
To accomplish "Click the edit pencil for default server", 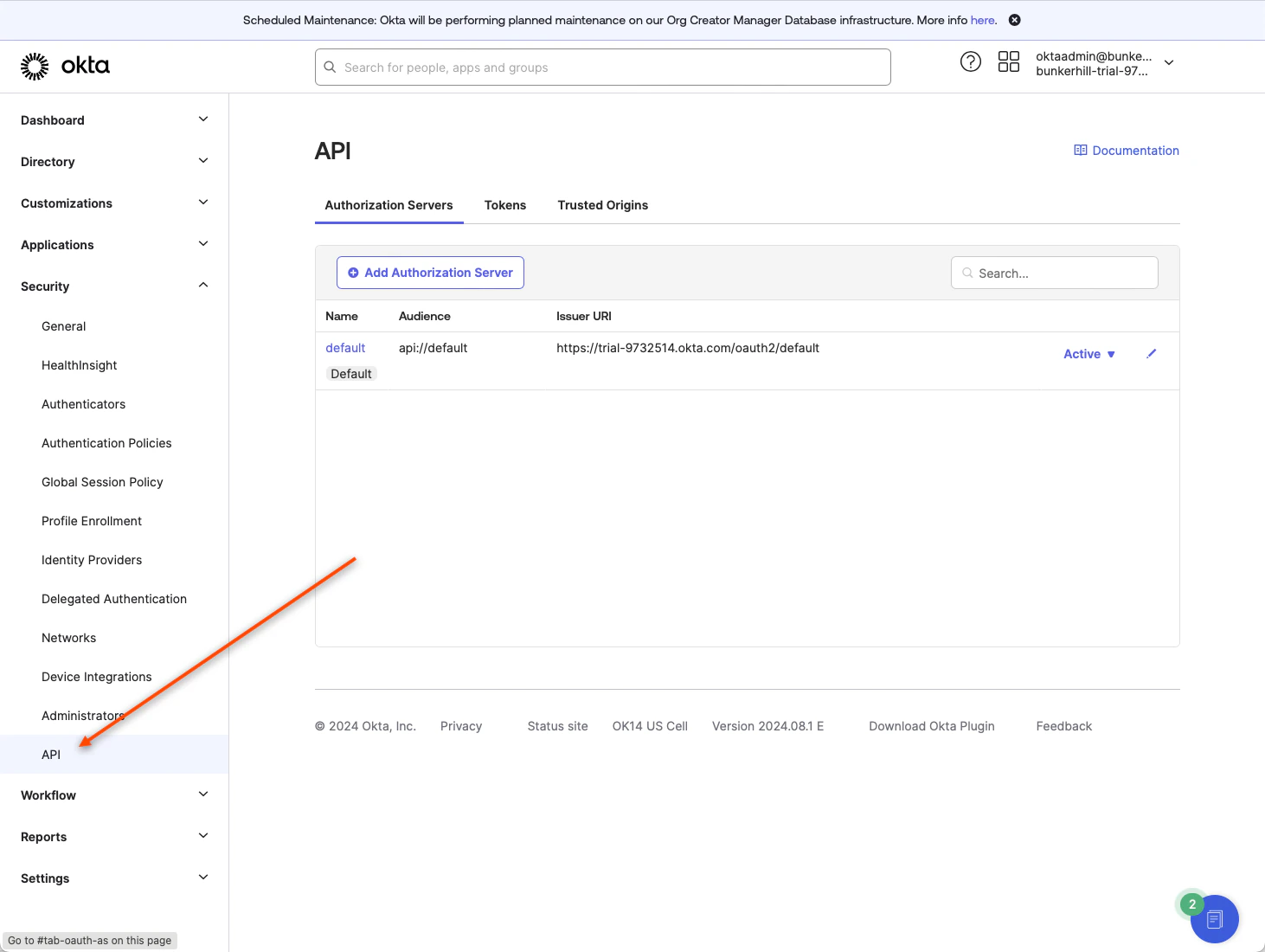I will [x=1152, y=353].
